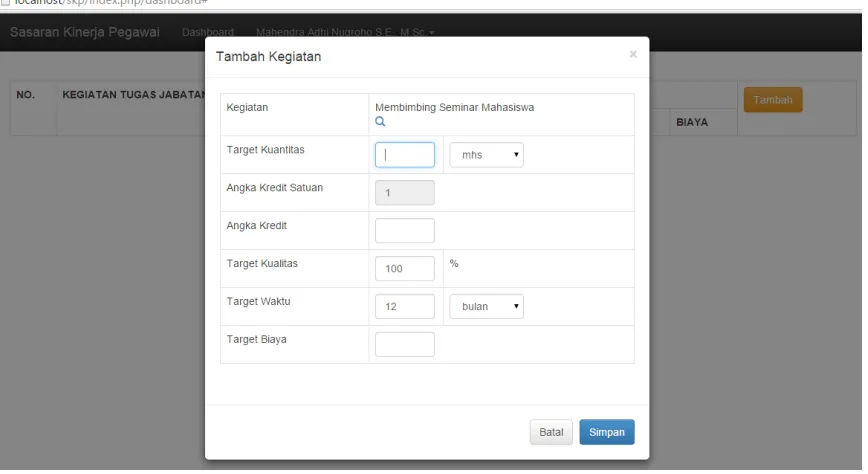868x474 pixels.
Task: Click the Target Biaya input field
Action: [405, 344]
